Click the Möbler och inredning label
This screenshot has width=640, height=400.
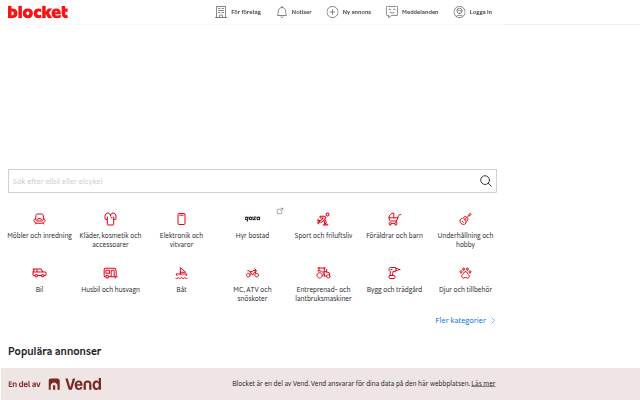coord(40,236)
